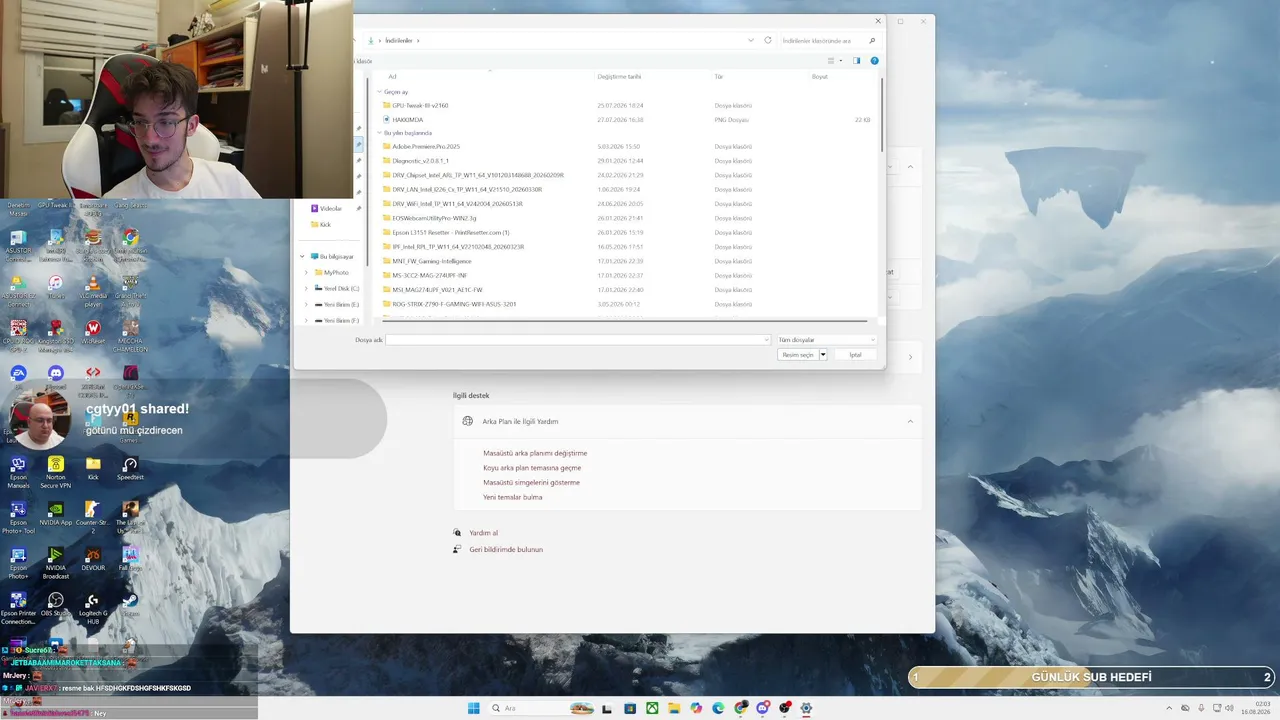Select the NVIDIA App desktop icon
This screenshot has width=1280, height=720.
coord(56,514)
